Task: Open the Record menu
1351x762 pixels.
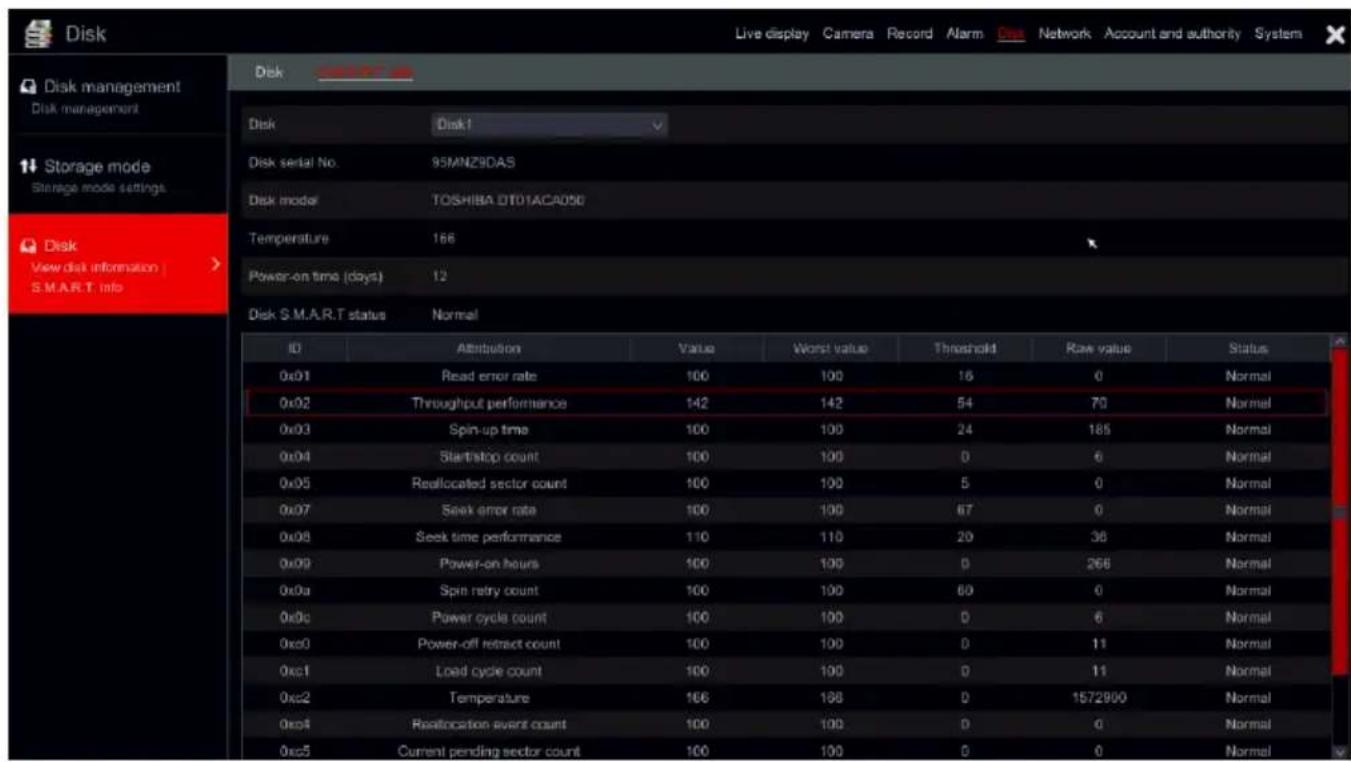Action: (911, 34)
